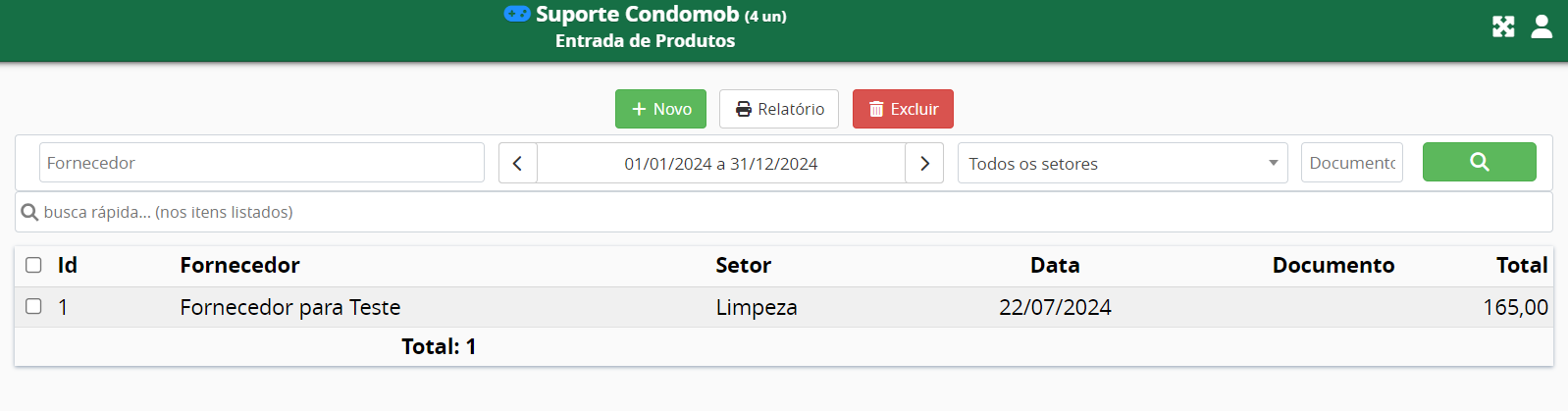Open the date range 01/01/2024 a 31/12/2024
1568x411 pixels.
point(720,163)
